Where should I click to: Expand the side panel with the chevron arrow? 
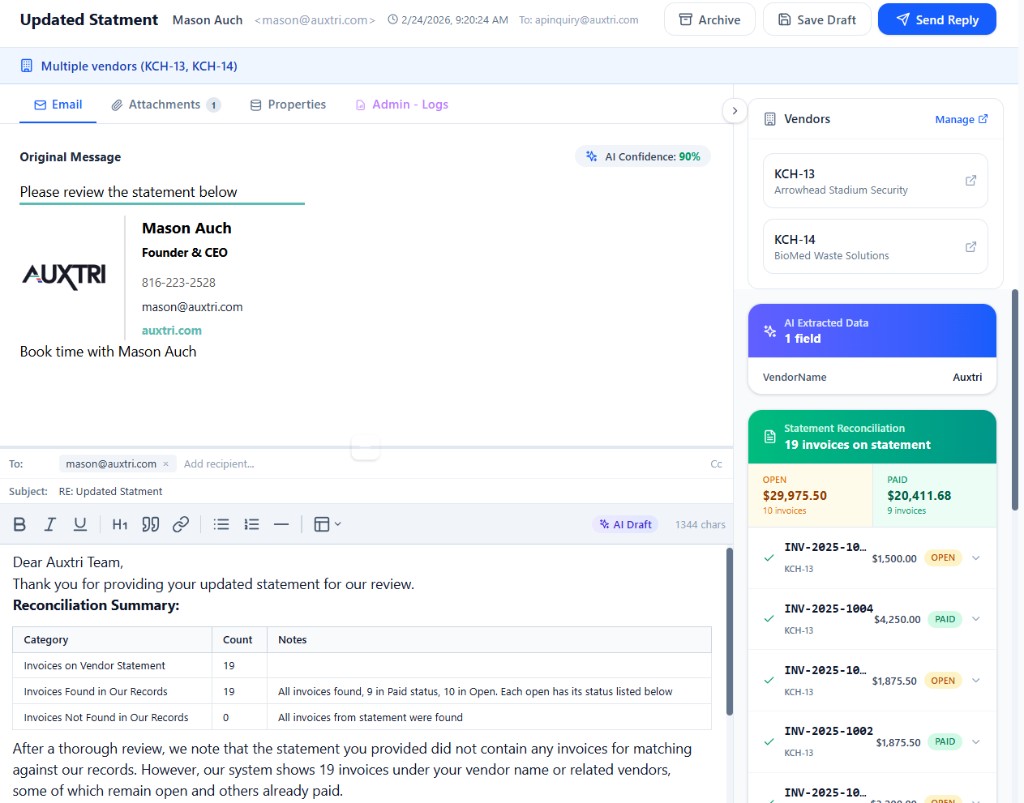735,110
